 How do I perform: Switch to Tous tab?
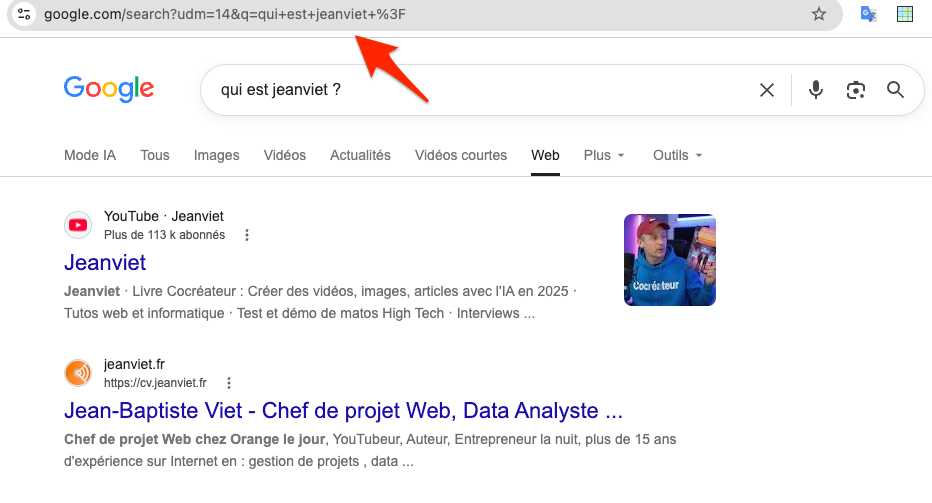coord(155,155)
